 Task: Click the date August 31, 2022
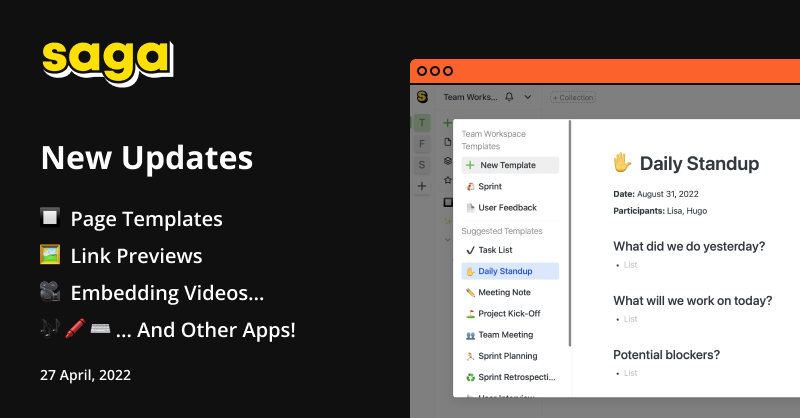point(667,194)
